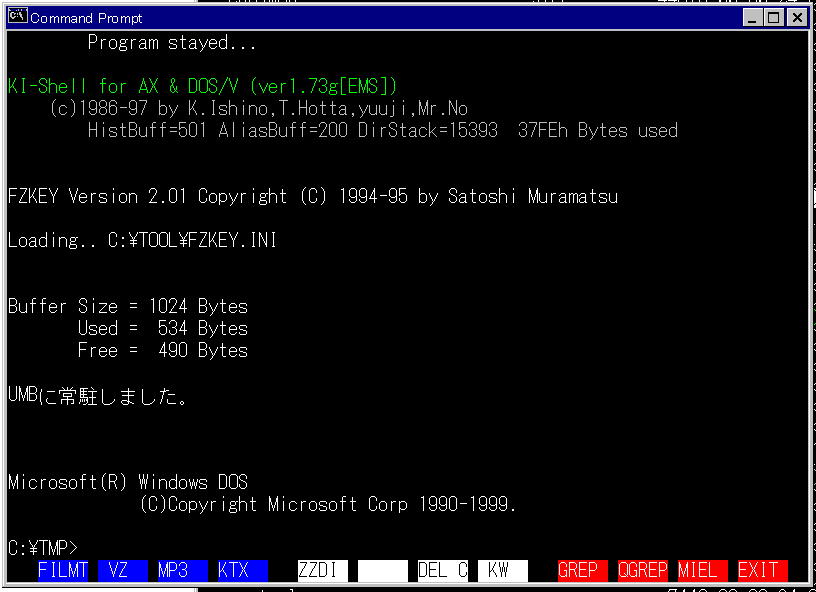Select the KW function key label
The width and height of the screenshot is (816, 592).
tap(502, 570)
